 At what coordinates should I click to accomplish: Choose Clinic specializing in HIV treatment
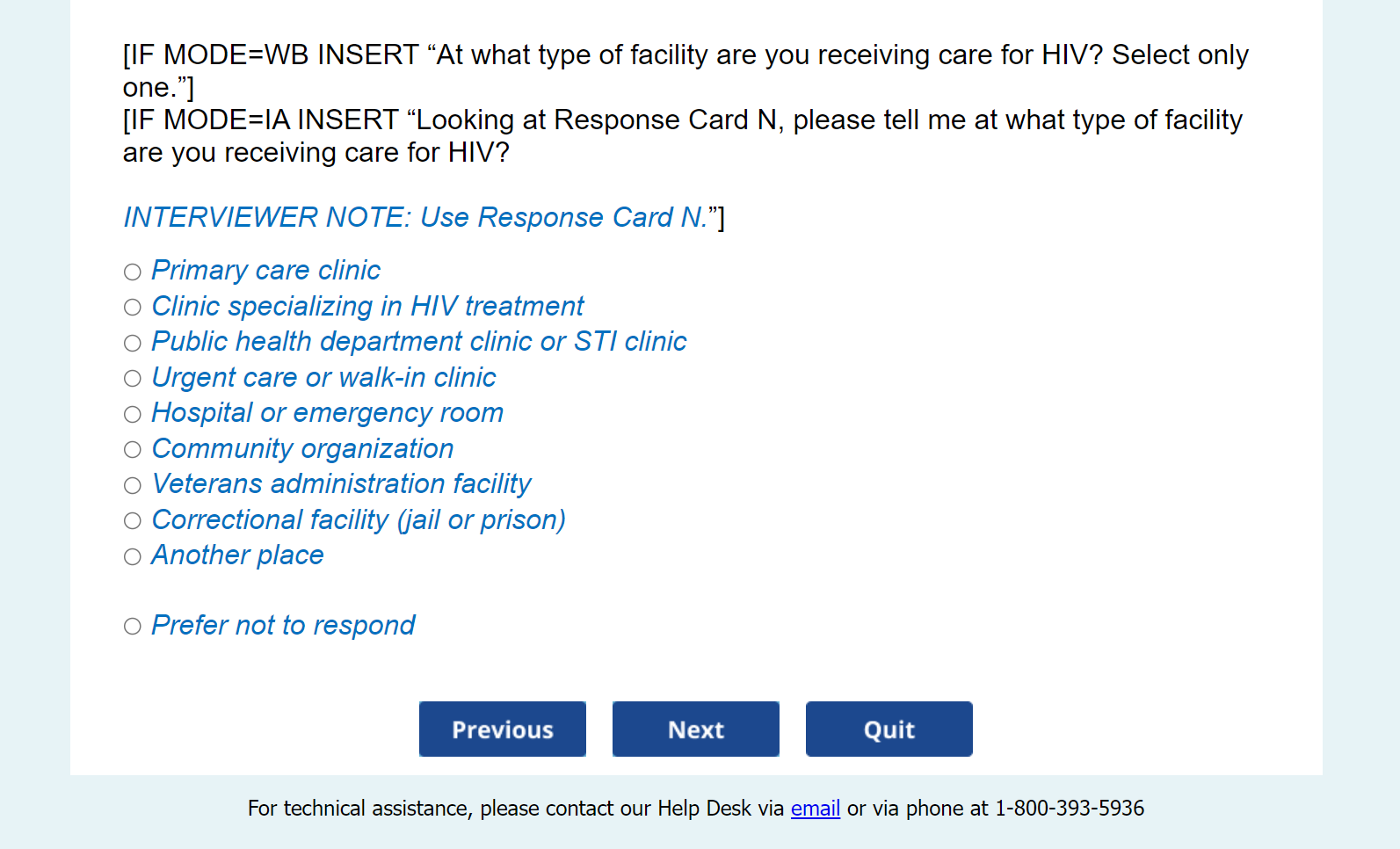pos(133,308)
